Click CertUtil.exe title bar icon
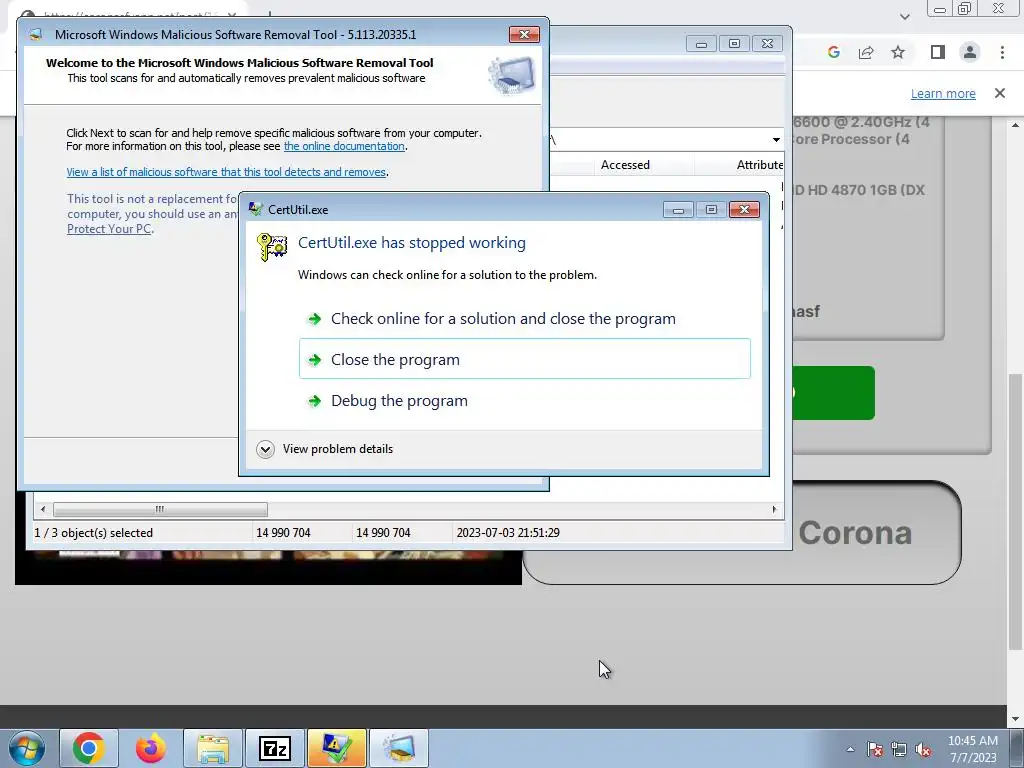Viewport: 1024px width, 768px height. 255,209
